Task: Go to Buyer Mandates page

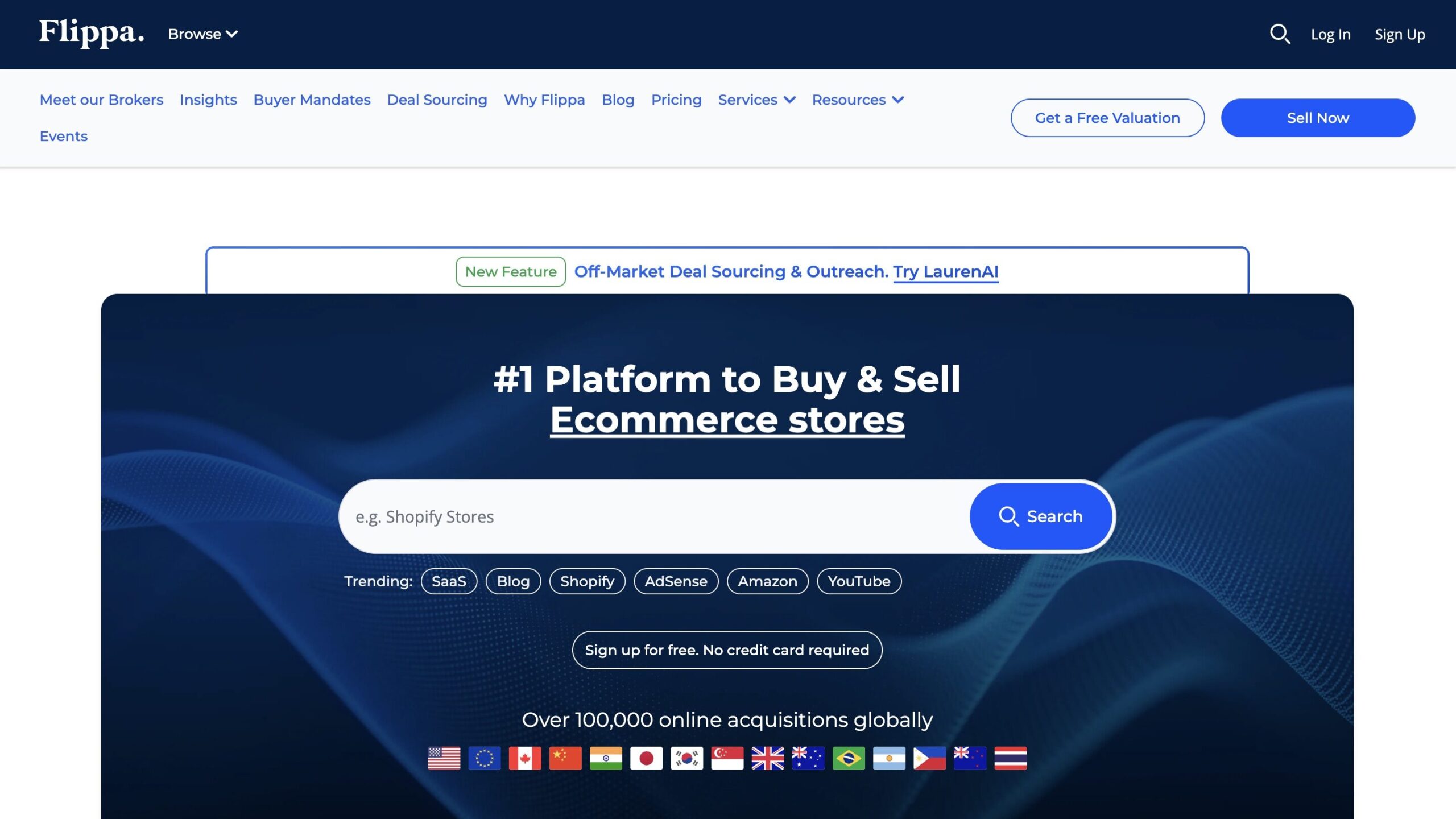Action: point(312,100)
